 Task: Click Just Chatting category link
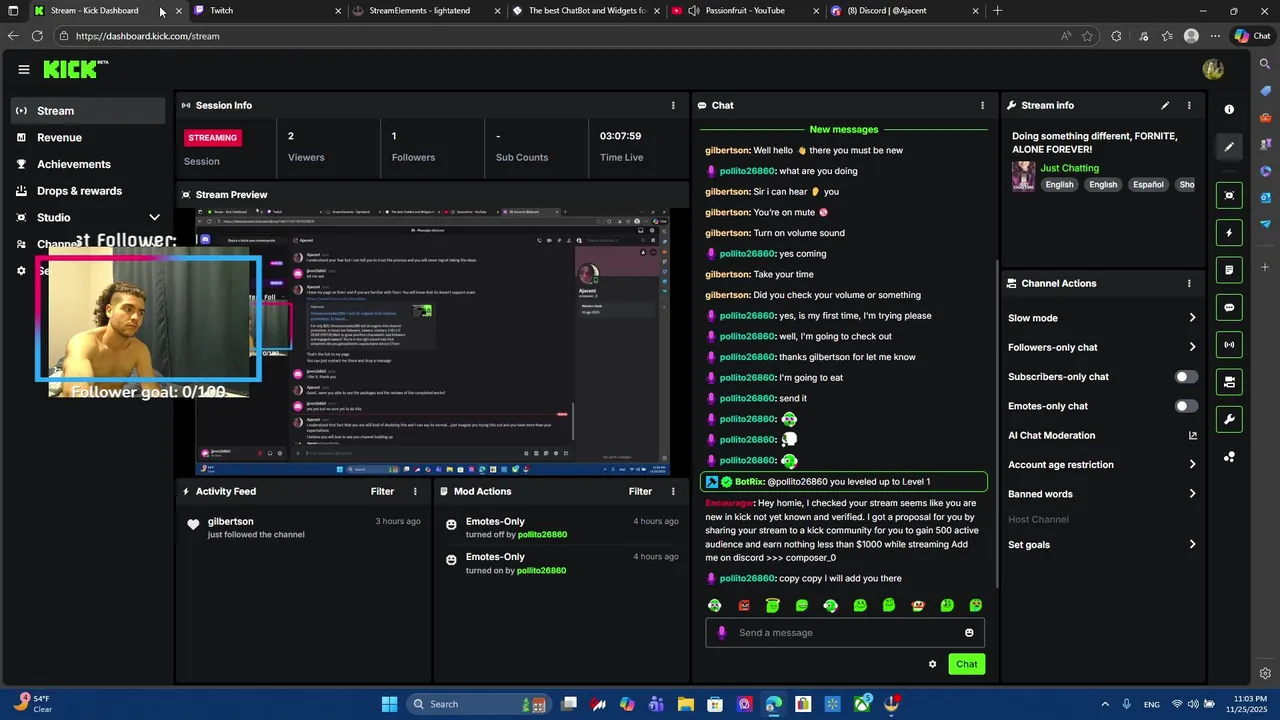1069,168
